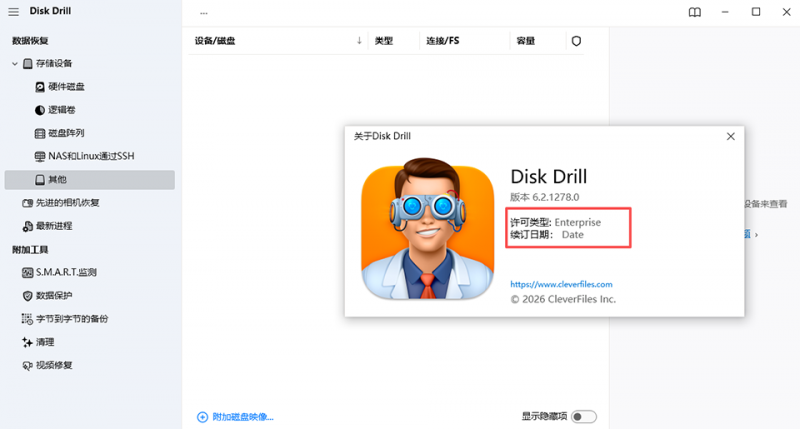Click the shield protection column icon
800x429 pixels.
click(x=577, y=41)
